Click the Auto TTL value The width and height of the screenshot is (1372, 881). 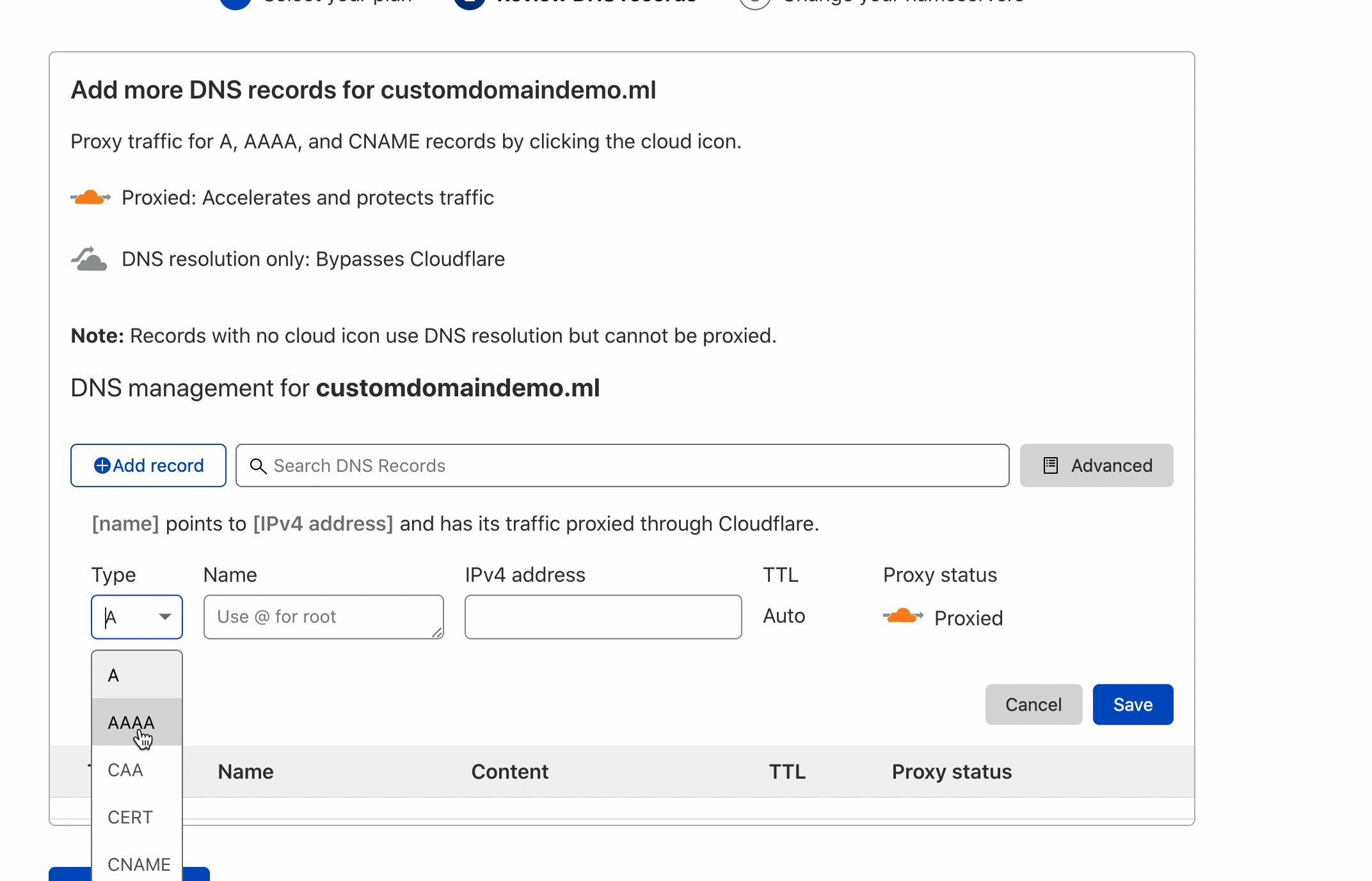[x=784, y=616]
